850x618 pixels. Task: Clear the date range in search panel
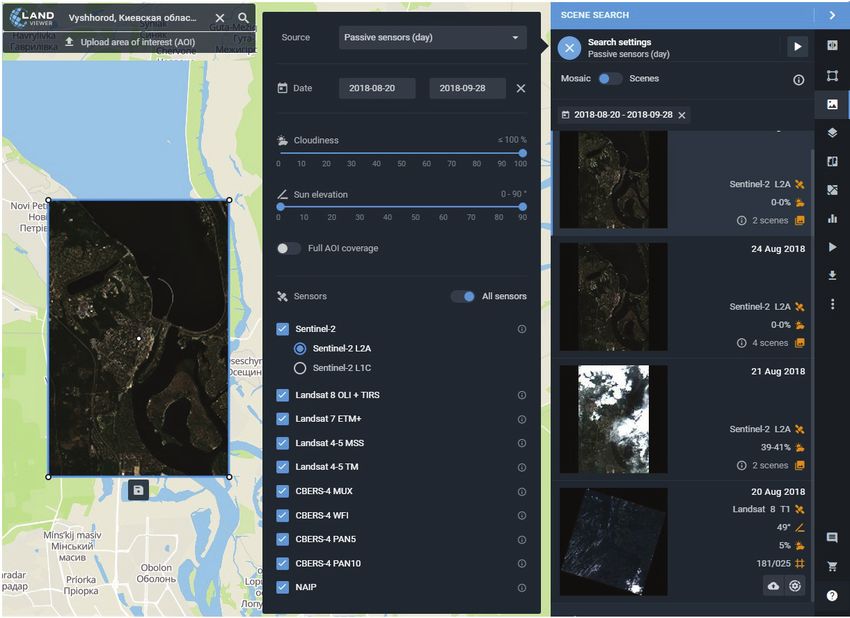520,88
